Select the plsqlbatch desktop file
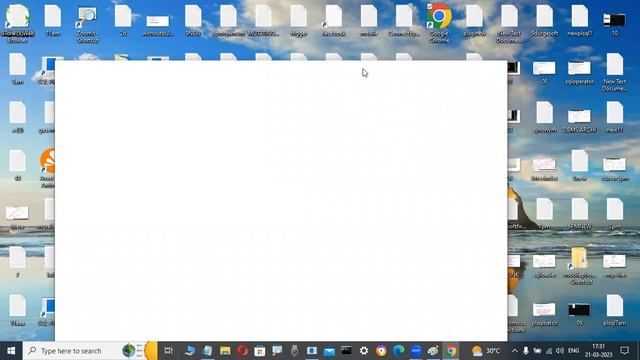This screenshot has width=640, height=360. click(x=544, y=313)
